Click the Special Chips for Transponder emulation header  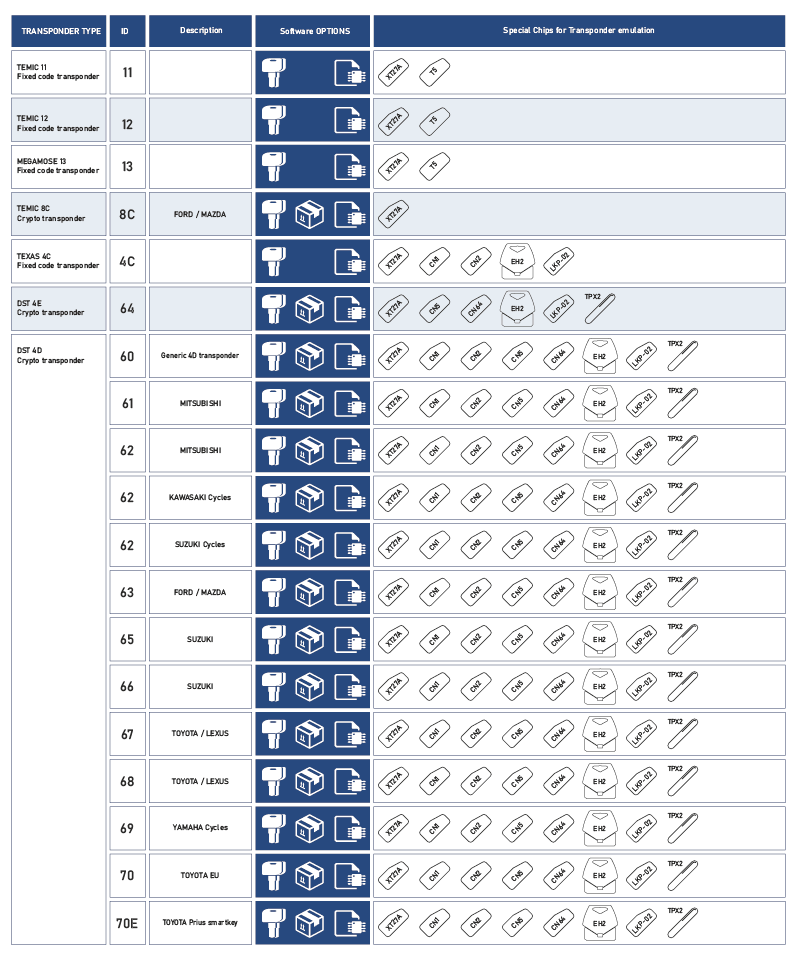click(x=579, y=31)
